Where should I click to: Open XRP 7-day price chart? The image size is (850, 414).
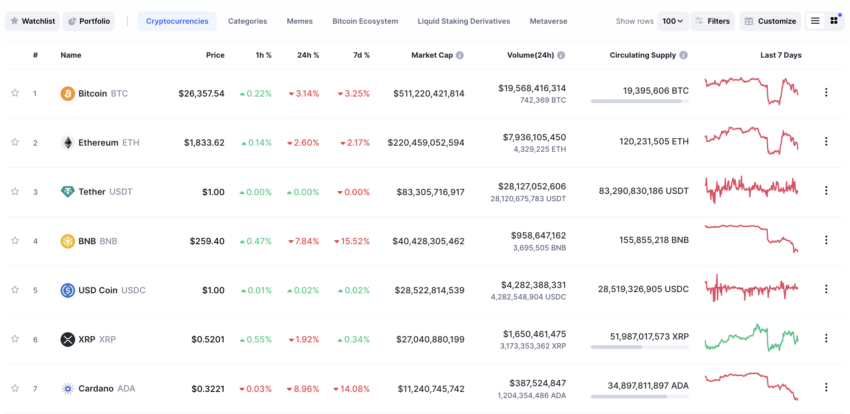click(x=751, y=337)
